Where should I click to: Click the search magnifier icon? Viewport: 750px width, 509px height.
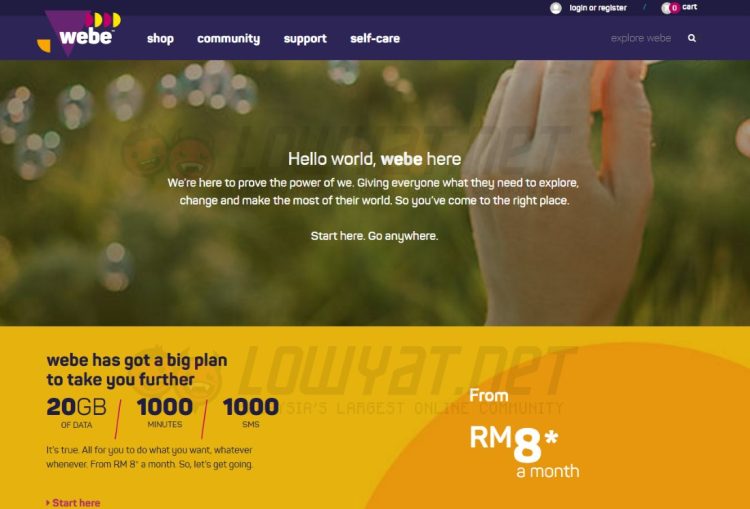pyautogui.click(x=692, y=38)
